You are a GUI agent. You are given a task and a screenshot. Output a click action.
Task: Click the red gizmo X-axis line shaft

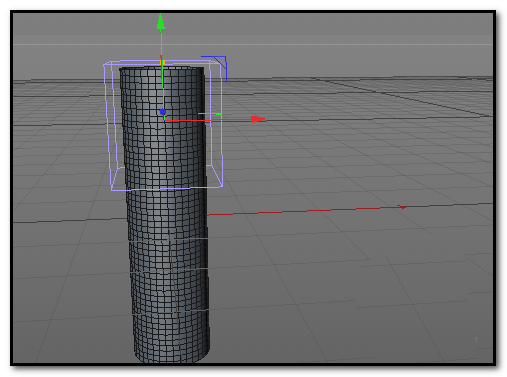[x=208, y=120]
